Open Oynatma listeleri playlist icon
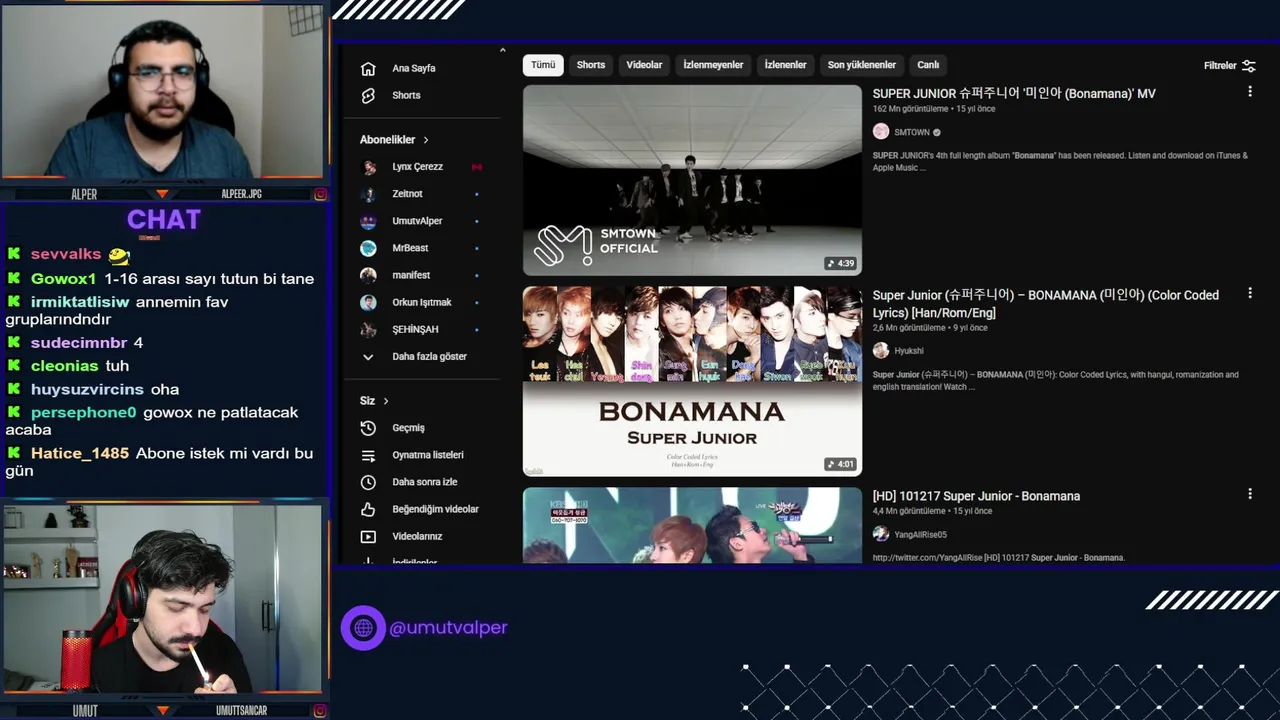The image size is (1280, 720). tap(368, 455)
